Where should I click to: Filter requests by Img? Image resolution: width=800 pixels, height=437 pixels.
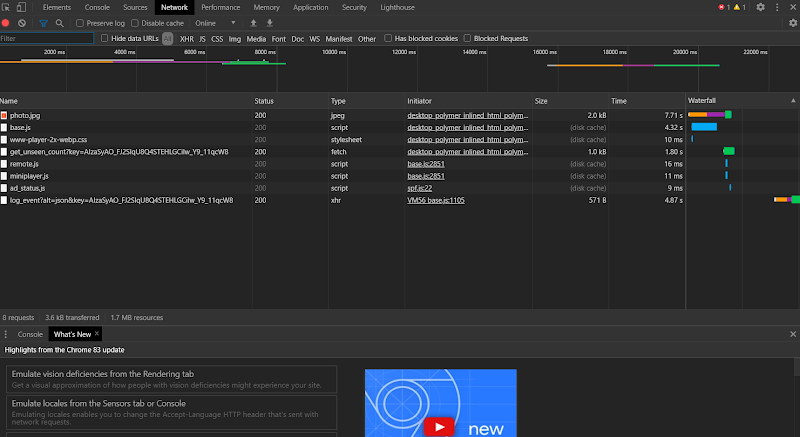click(235, 39)
